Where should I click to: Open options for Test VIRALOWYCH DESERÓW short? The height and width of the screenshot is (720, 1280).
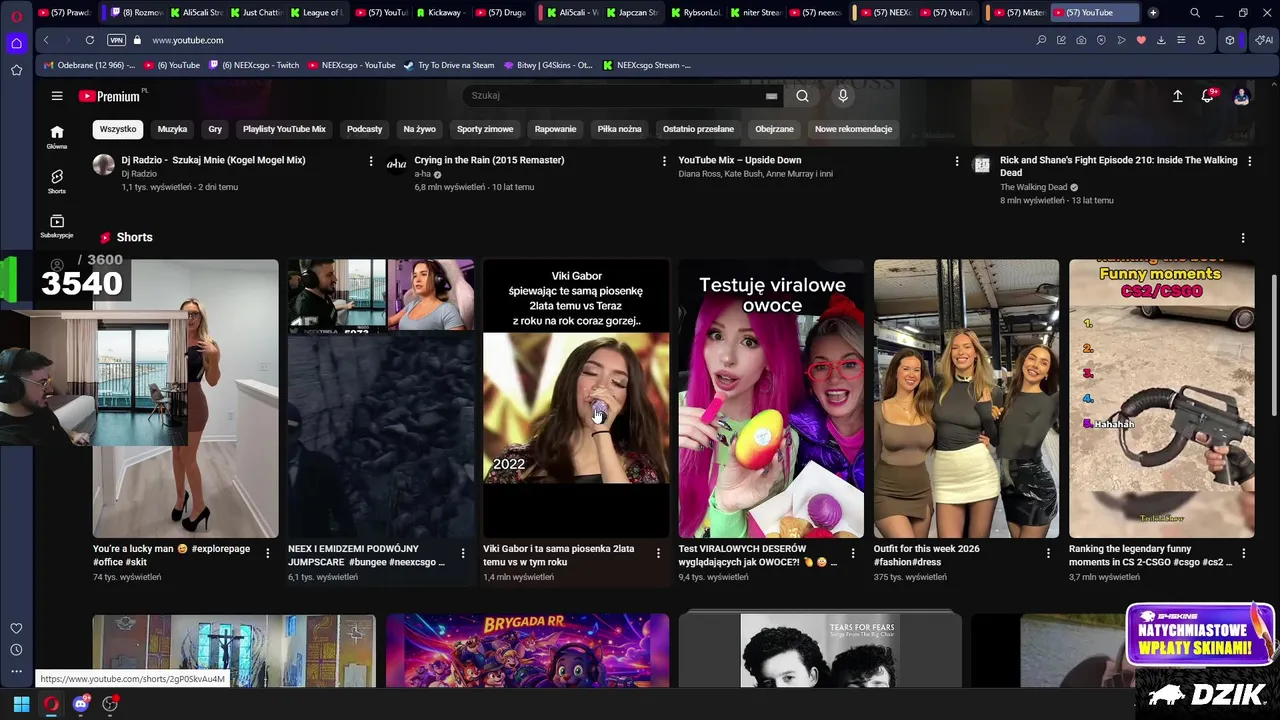[x=853, y=553]
